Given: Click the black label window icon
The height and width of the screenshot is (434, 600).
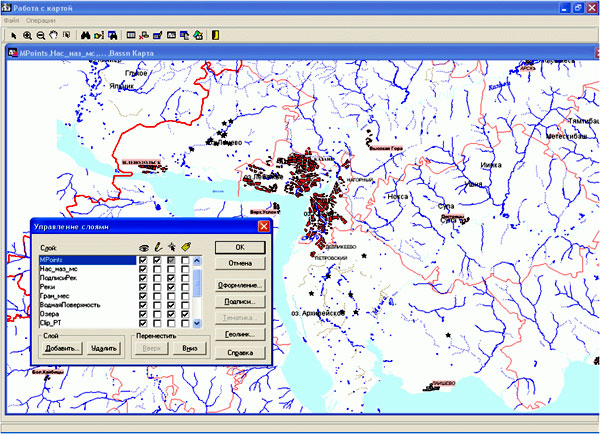Looking at the screenshot, I should point(171,35).
